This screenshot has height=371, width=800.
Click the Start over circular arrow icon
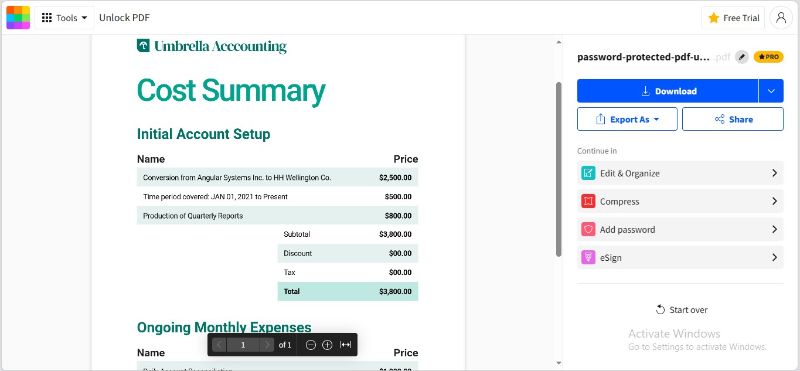660,309
